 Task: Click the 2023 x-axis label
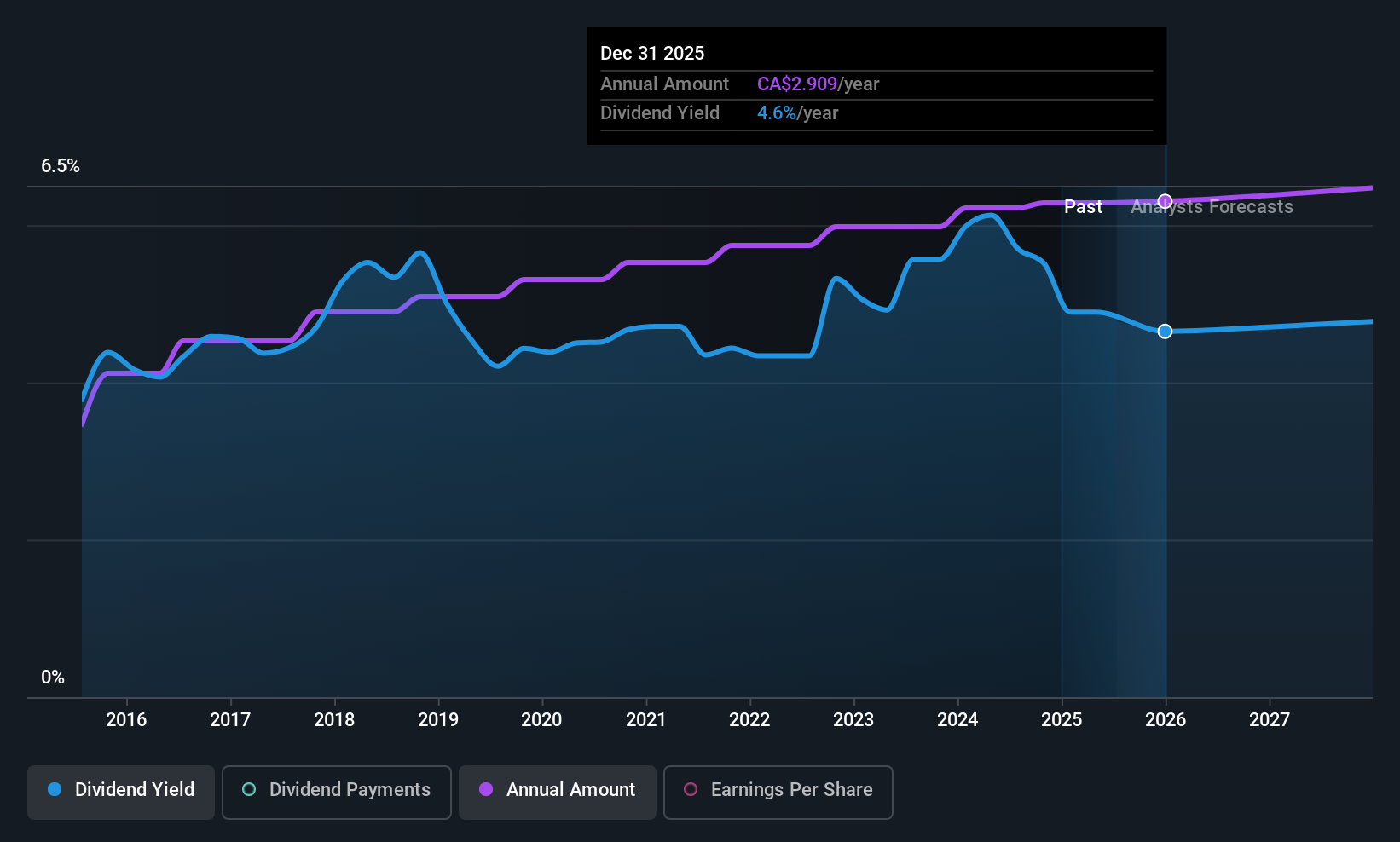[853, 719]
